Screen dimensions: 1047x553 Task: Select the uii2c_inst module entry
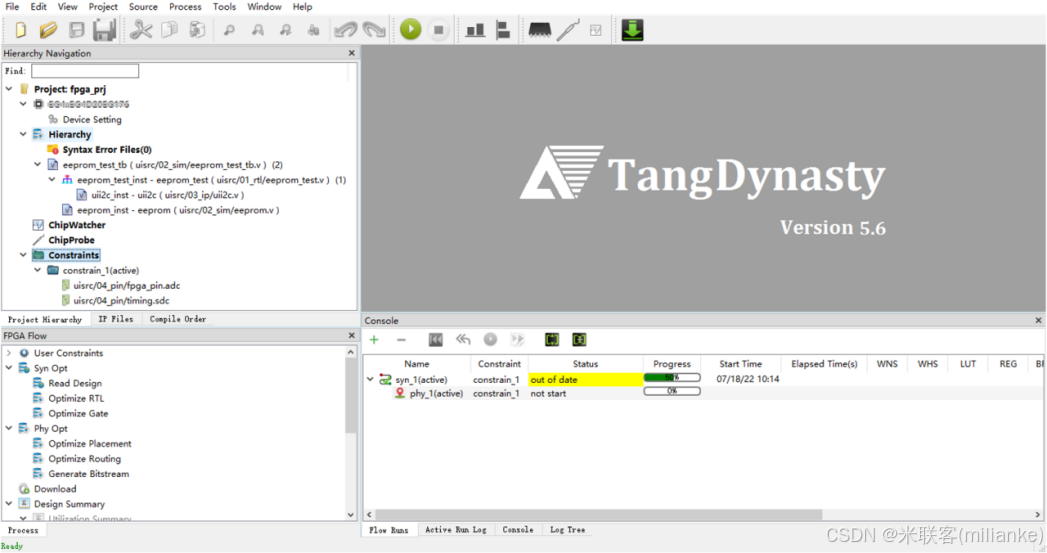coord(168,195)
